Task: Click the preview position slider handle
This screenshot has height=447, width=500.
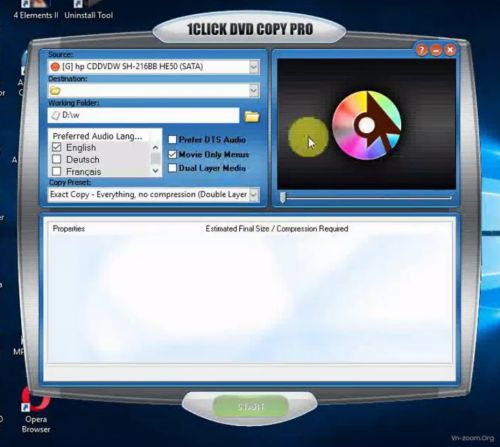Action: [283, 197]
